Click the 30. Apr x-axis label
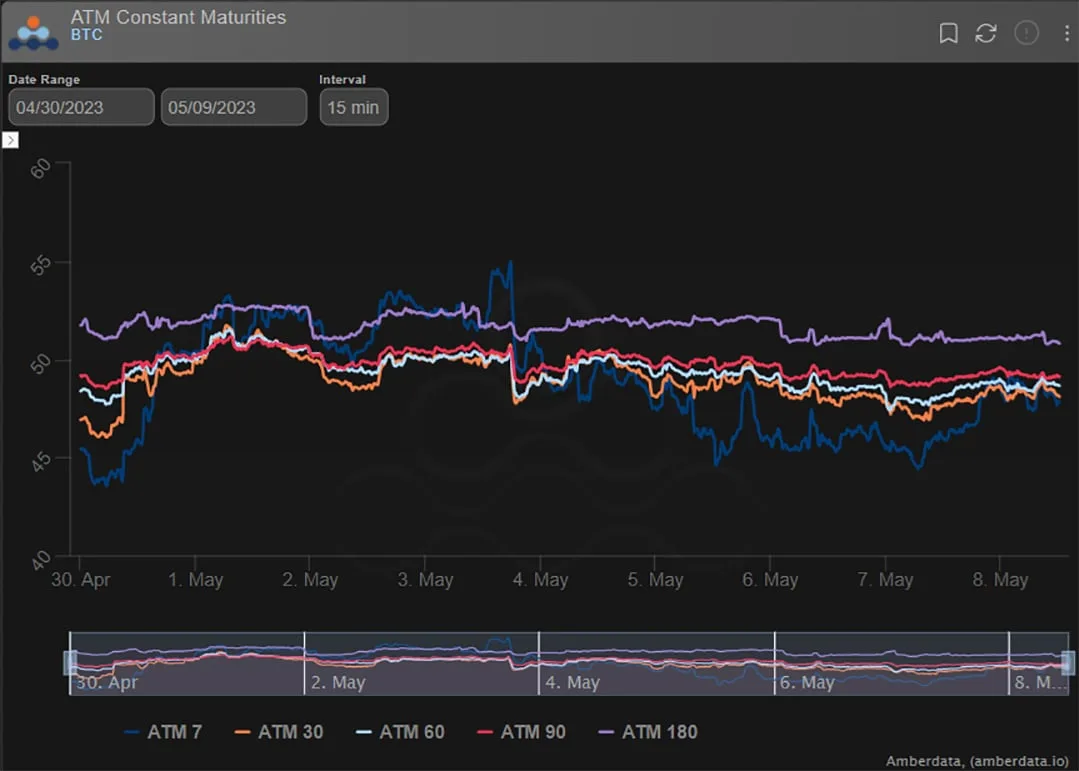 [81, 580]
